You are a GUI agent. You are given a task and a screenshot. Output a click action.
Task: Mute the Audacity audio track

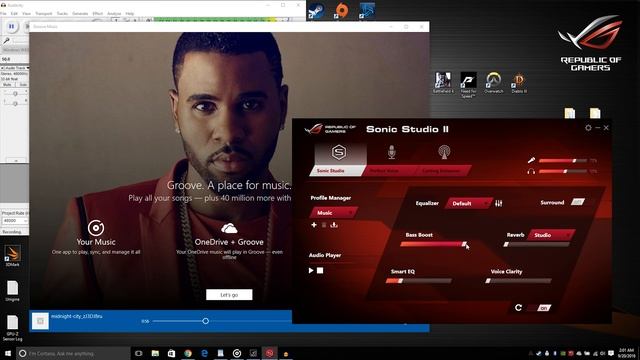click(x=7, y=84)
